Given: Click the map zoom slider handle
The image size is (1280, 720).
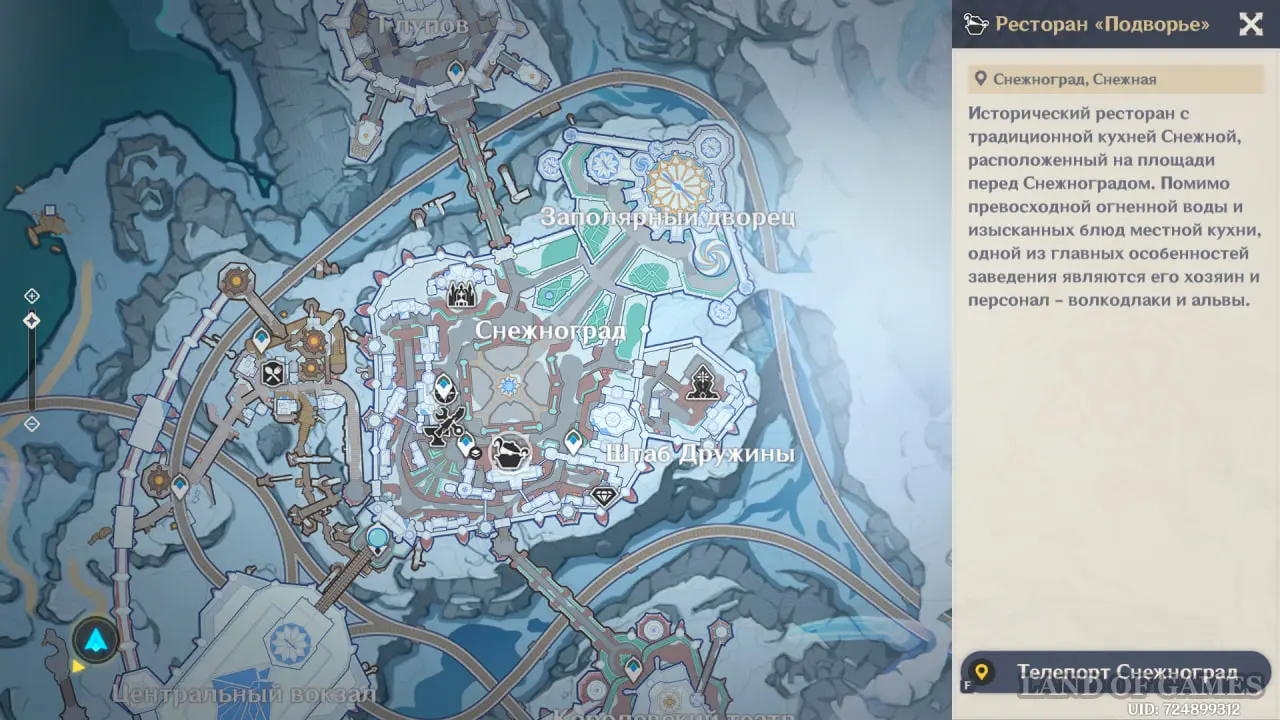Looking at the screenshot, I should (x=31, y=321).
